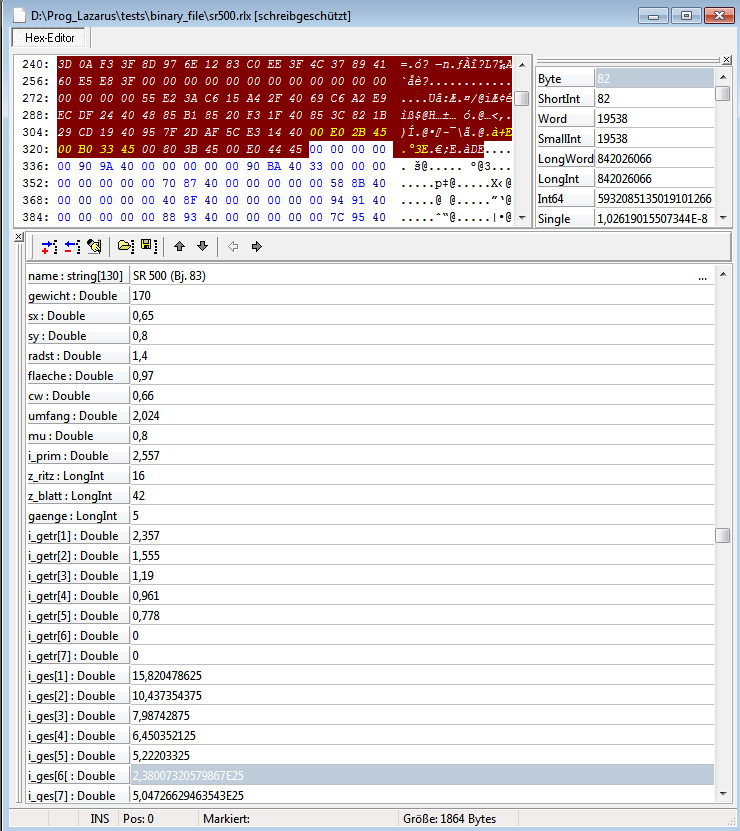Image resolution: width=740 pixels, height=831 pixels.
Task: Click the gewicht value field 170
Action: pyautogui.click(x=420, y=296)
